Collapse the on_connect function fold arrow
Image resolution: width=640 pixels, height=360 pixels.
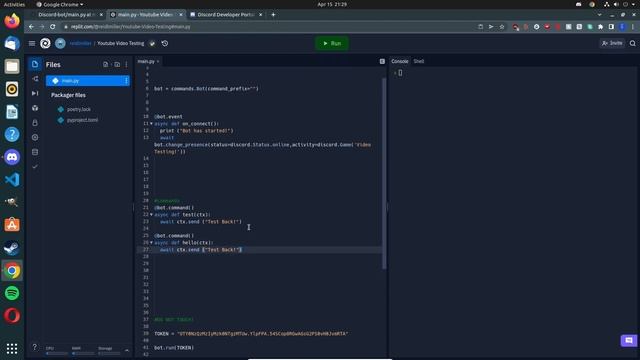tap(151, 123)
